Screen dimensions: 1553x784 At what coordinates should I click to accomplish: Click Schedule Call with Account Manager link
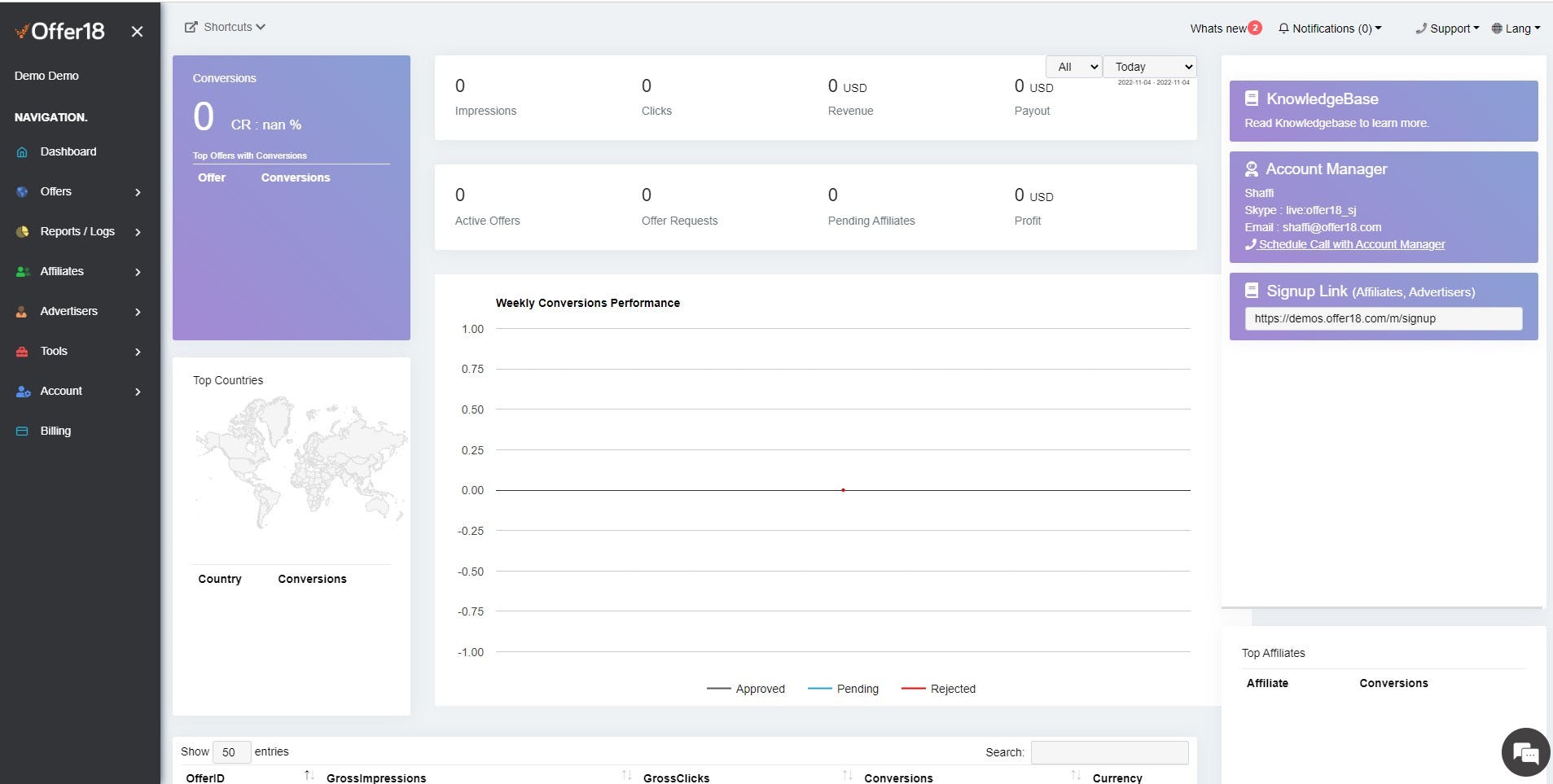pyautogui.click(x=1345, y=244)
